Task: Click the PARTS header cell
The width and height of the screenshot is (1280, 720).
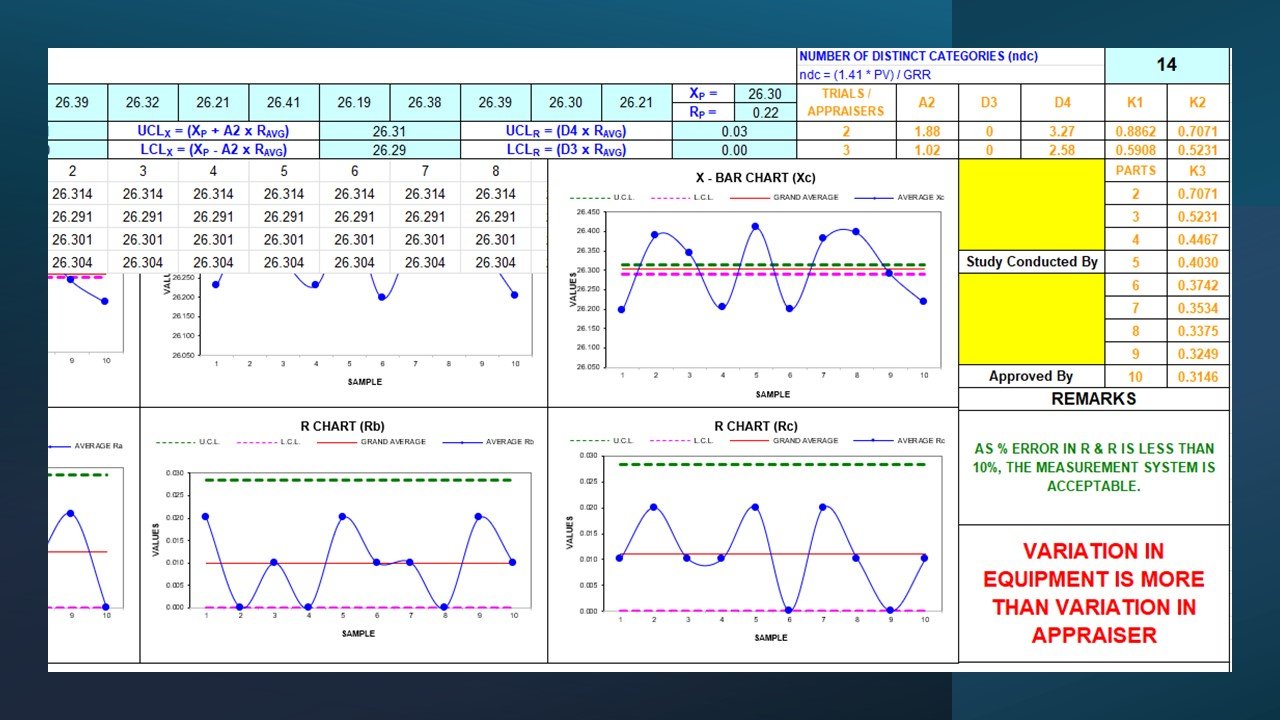Action: coord(1135,170)
